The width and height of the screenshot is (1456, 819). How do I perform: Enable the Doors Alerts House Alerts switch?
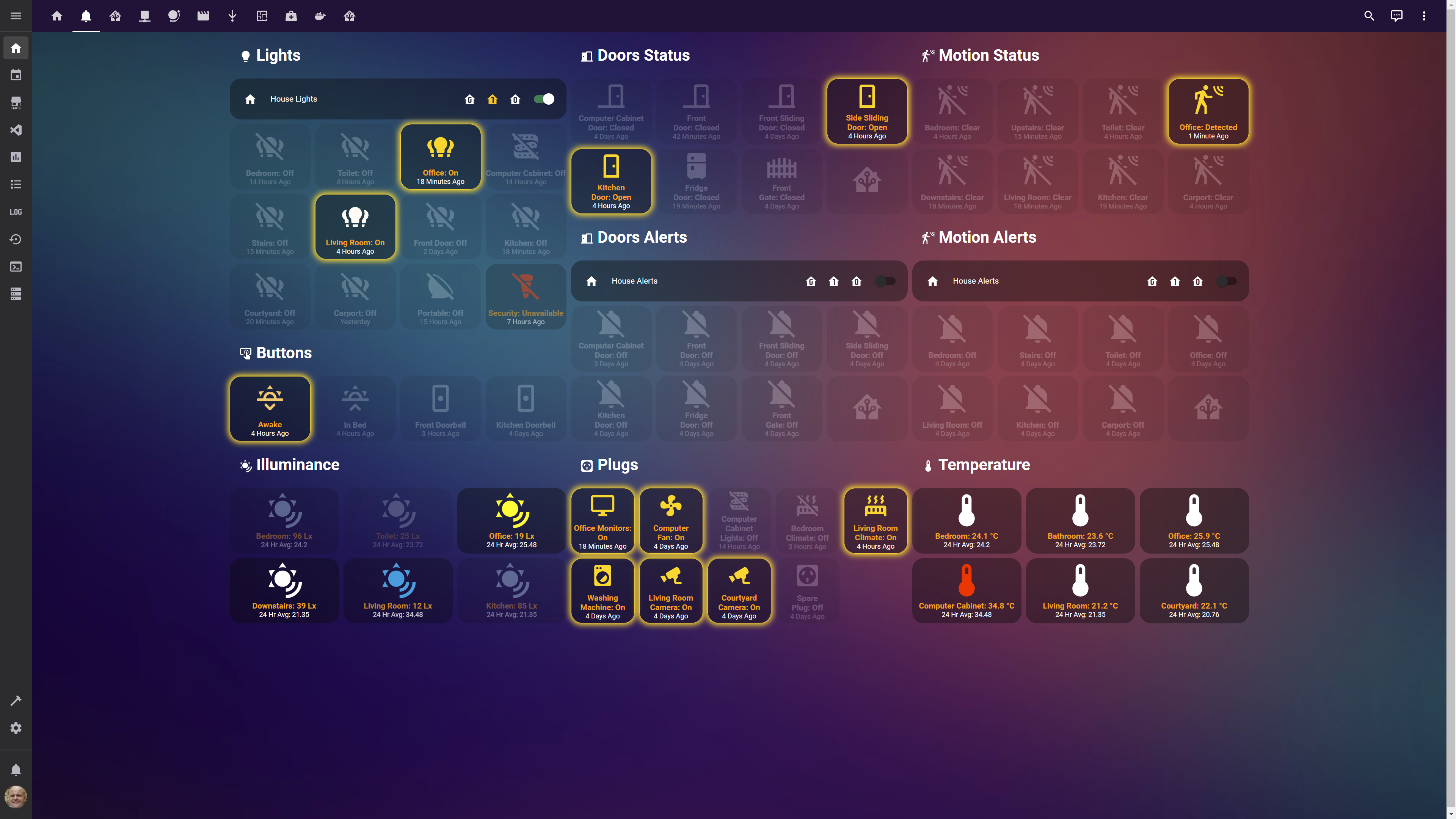point(885,281)
